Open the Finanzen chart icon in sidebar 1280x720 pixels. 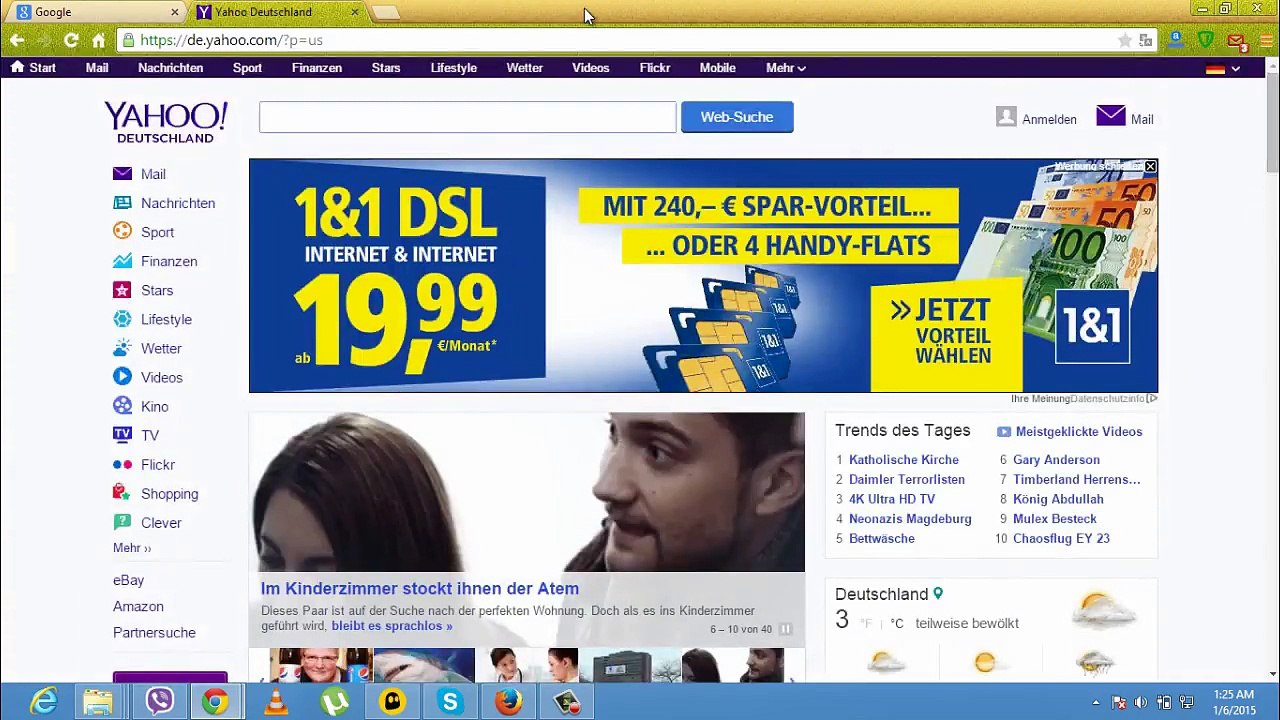pos(122,261)
